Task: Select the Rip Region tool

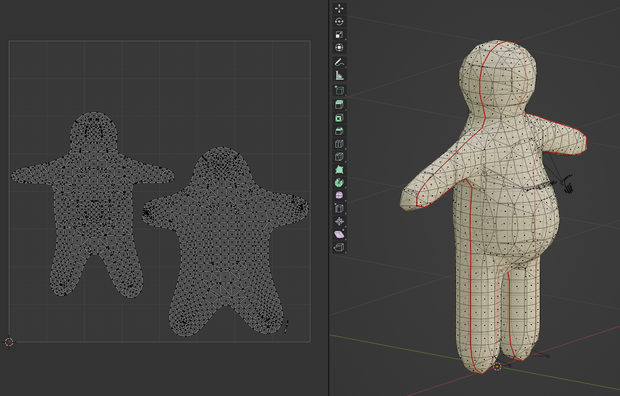Action: pos(339,248)
